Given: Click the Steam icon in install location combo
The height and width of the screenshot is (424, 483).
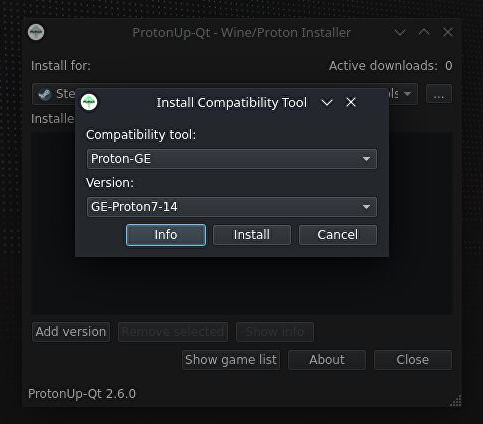Looking at the screenshot, I should [45, 94].
